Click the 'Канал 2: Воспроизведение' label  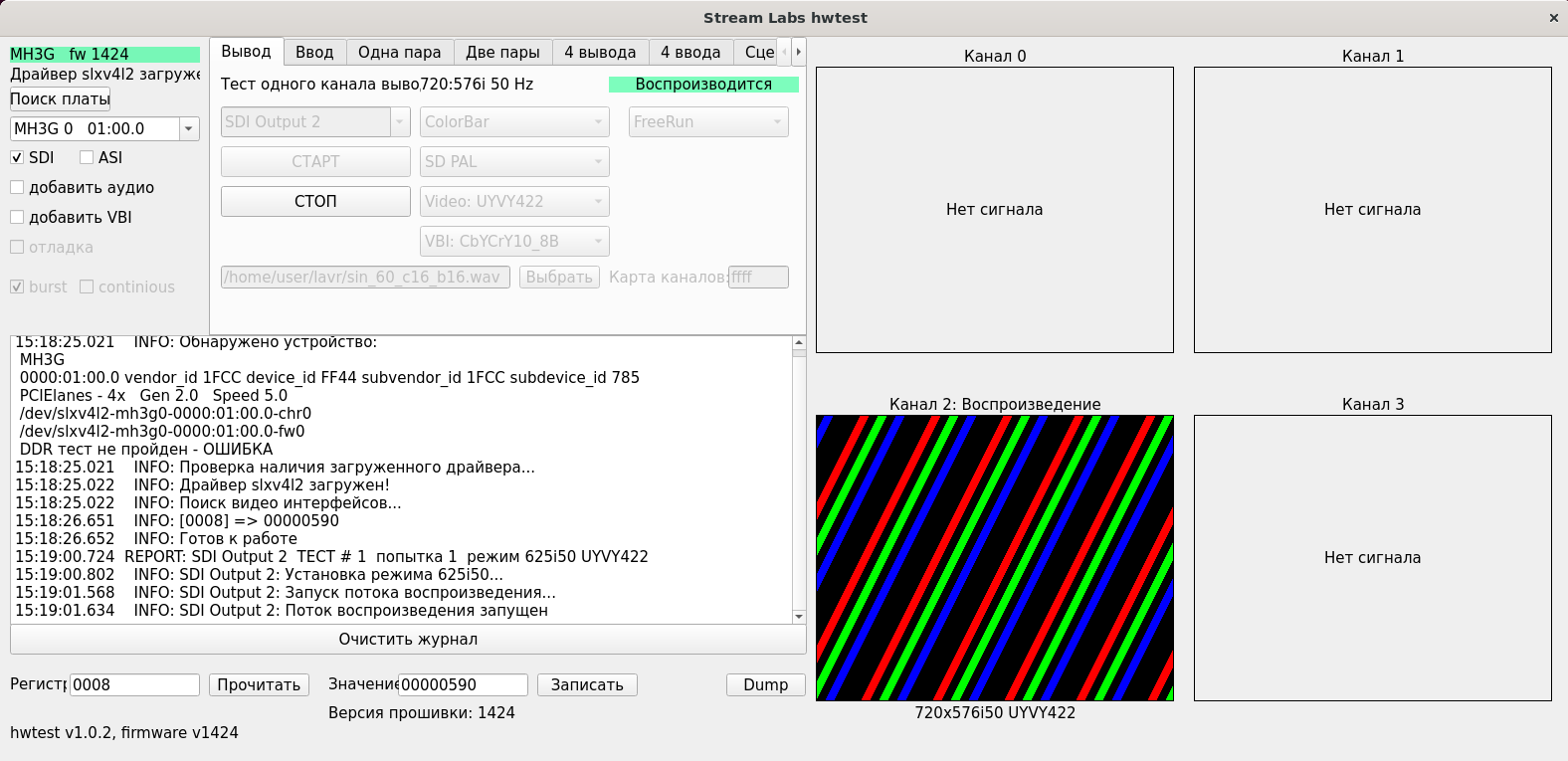click(995, 404)
